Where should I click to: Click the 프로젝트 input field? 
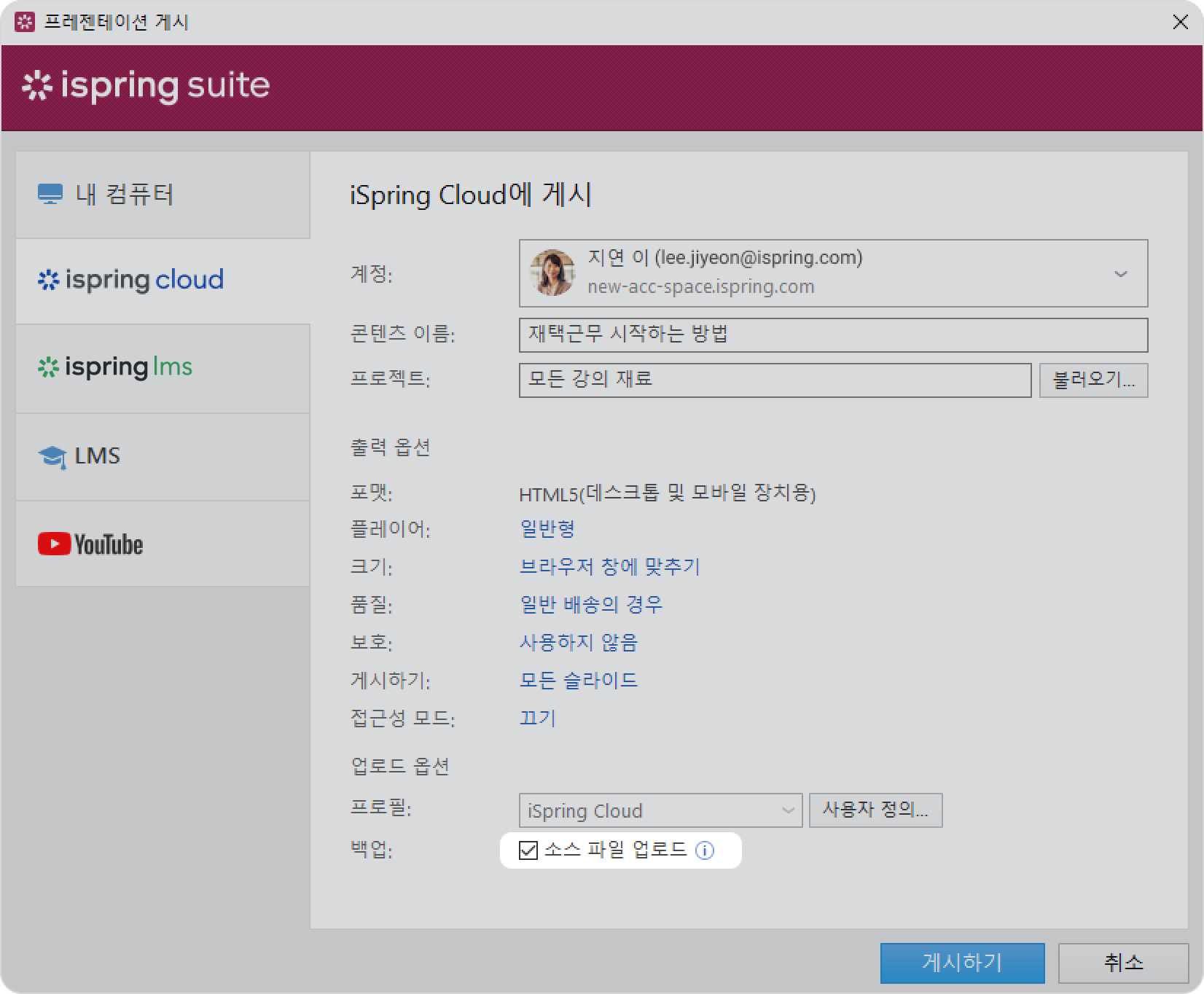[x=774, y=380]
